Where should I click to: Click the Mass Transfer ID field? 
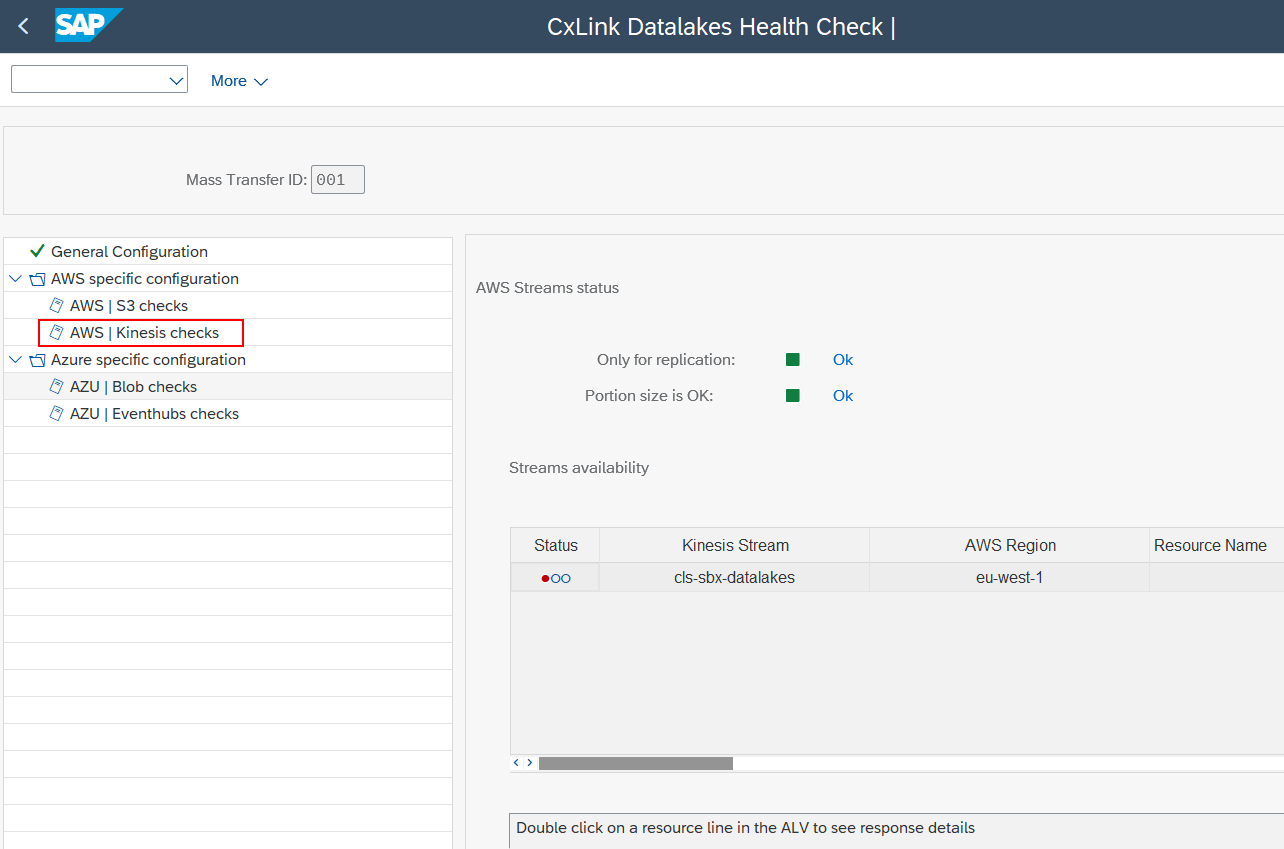(x=338, y=180)
